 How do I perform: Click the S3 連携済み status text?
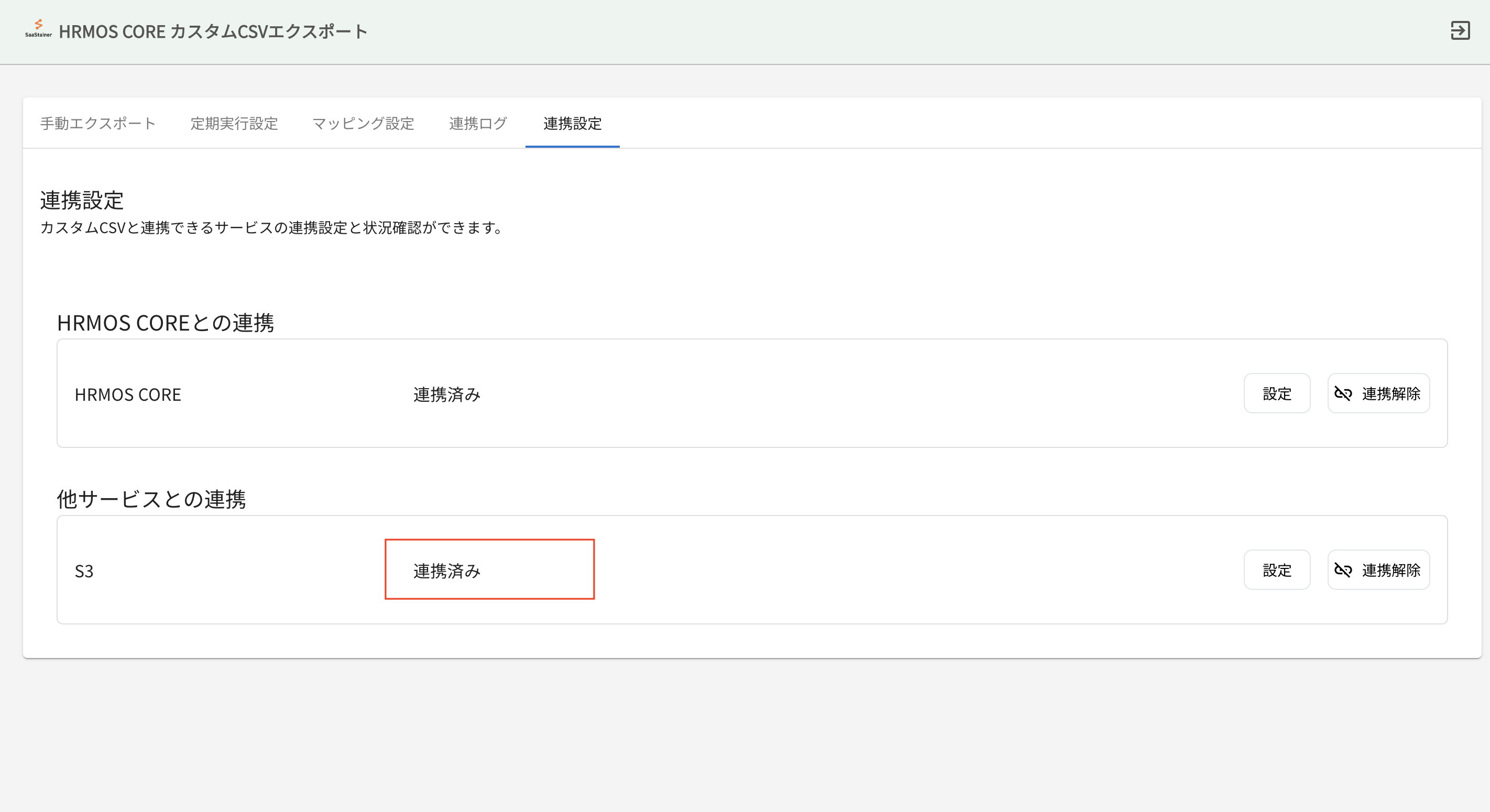pyautogui.click(x=446, y=571)
